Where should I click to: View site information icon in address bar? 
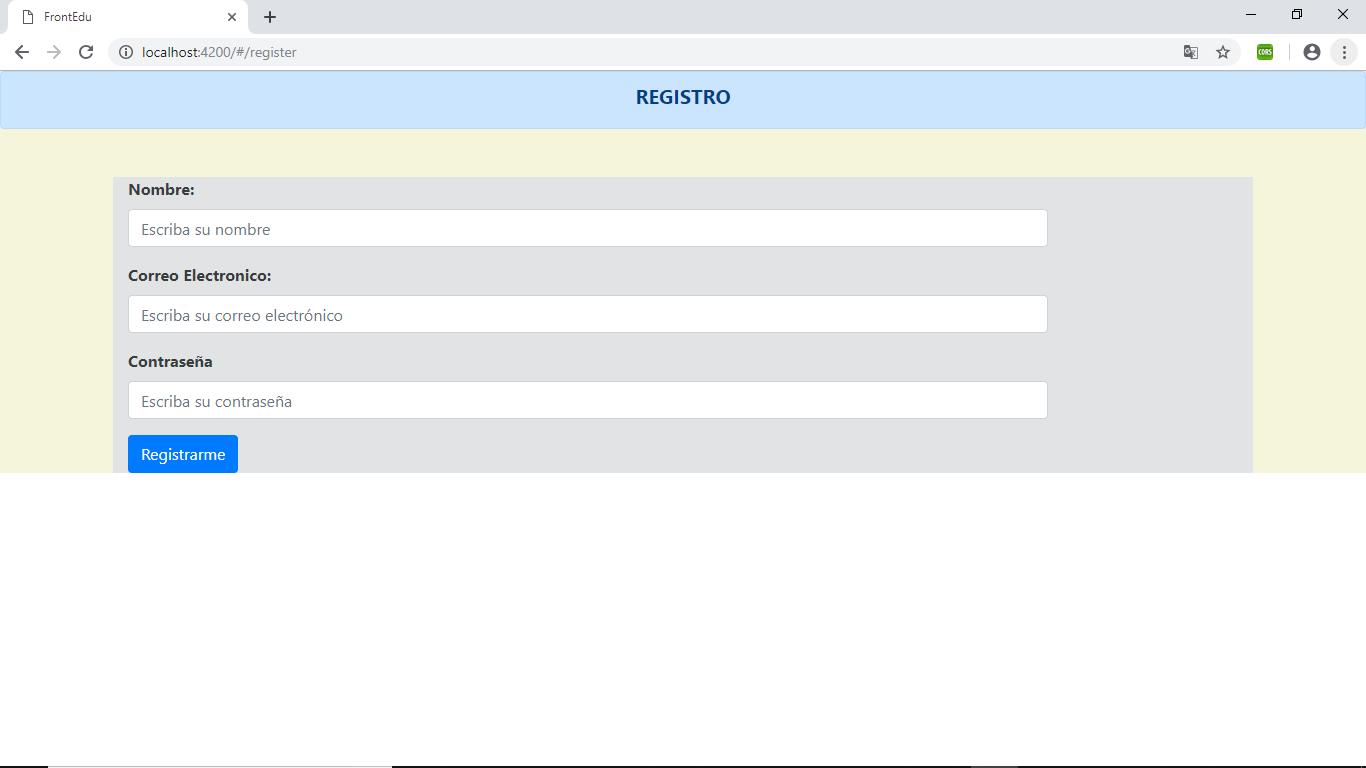(126, 52)
